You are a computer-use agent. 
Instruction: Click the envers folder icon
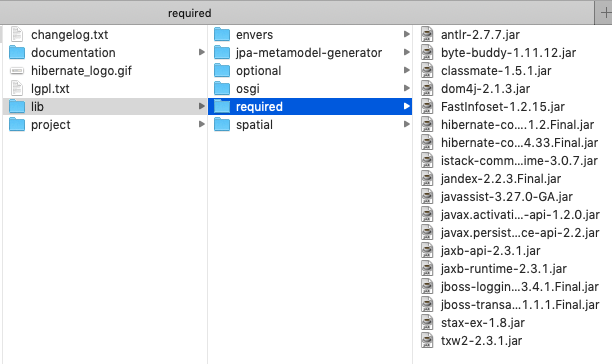click(x=222, y=34)
